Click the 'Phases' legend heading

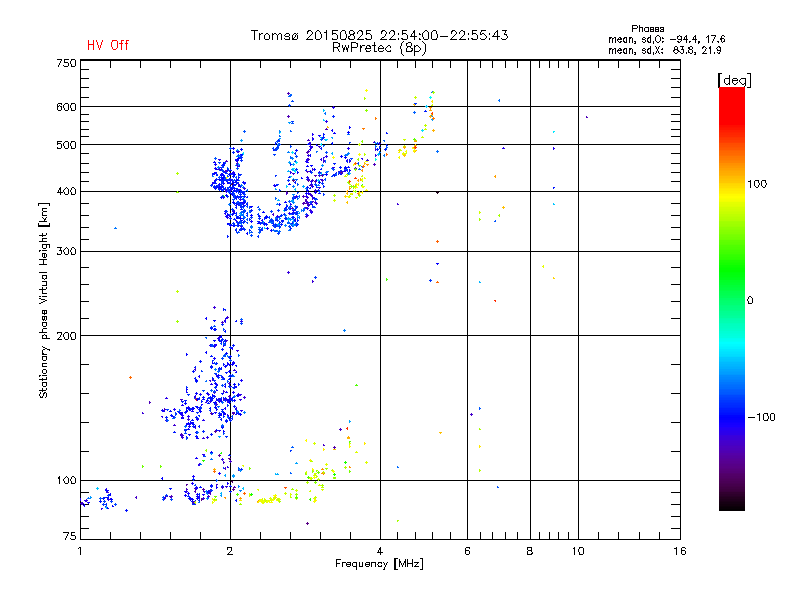pyautogui.click(x=647, y=29)
